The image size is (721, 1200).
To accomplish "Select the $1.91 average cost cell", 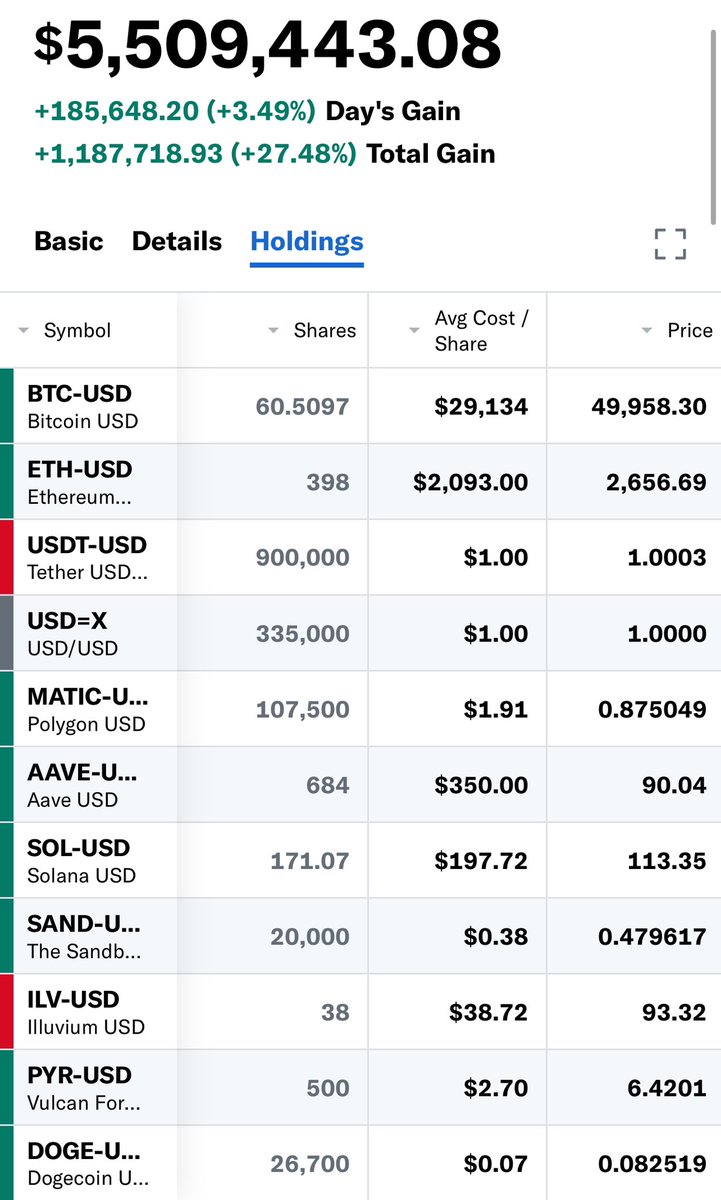I will coord(457,710).
